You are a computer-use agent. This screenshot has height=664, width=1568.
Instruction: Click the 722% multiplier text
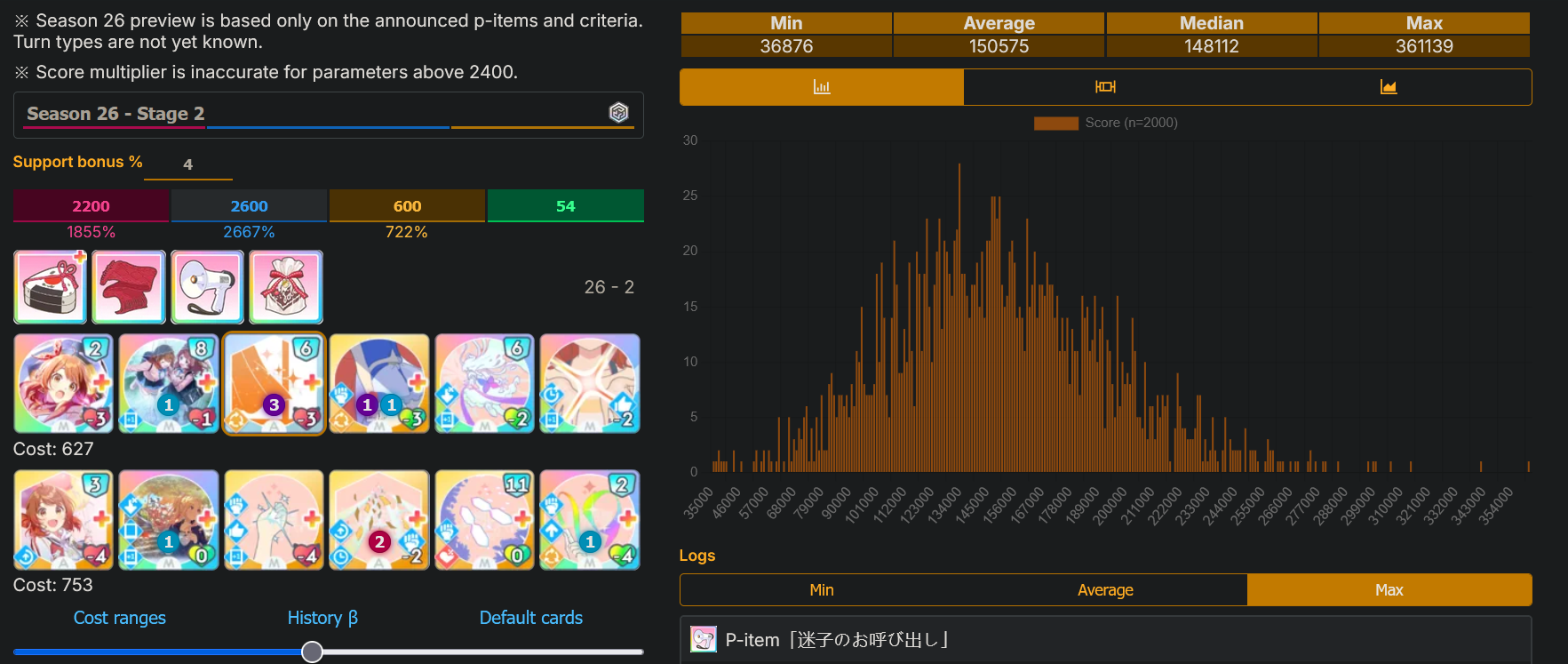[407, 232]
